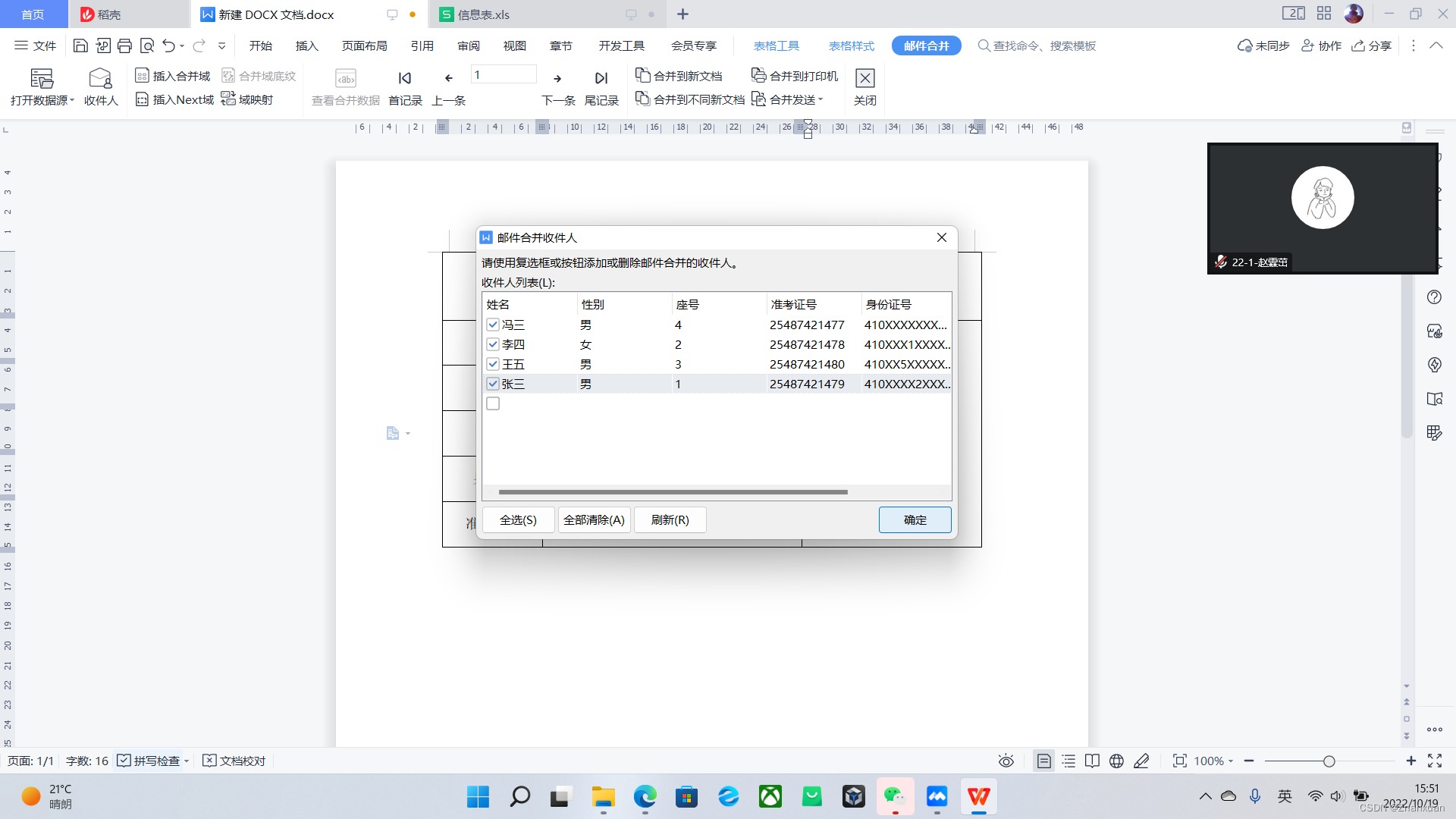Screen dimensions: 1456x819
Task: Click the zoom slider handle
Action: (1329, 761)
